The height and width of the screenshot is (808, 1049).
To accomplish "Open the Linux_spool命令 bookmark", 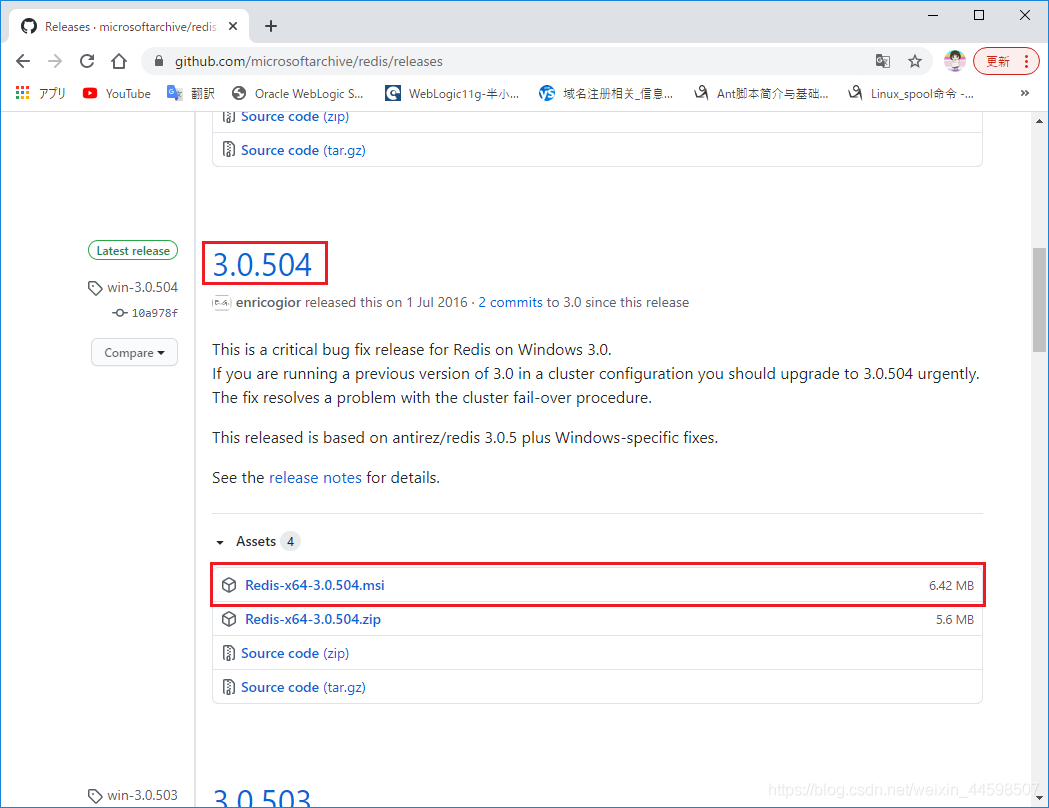I will 911,94.
